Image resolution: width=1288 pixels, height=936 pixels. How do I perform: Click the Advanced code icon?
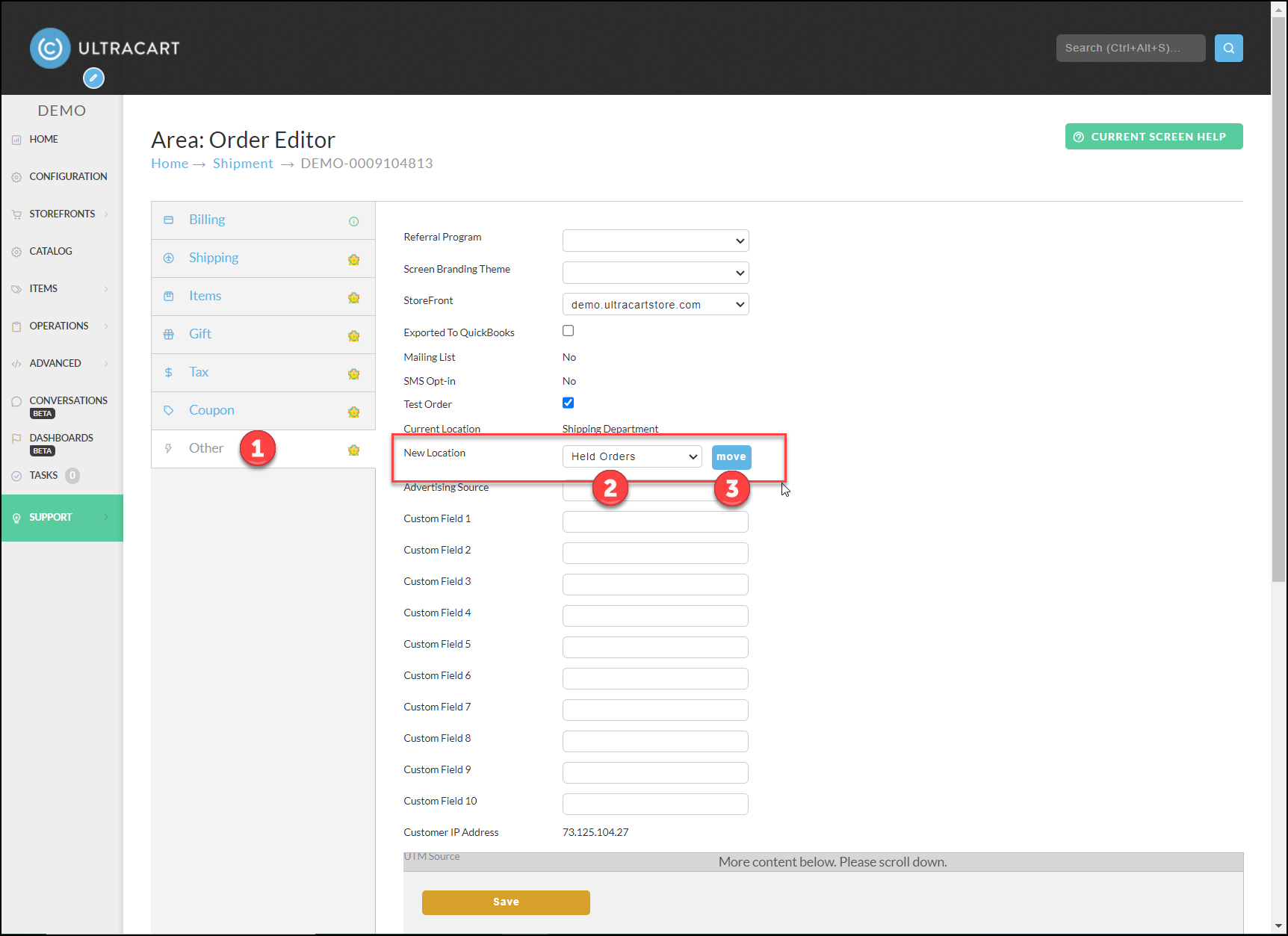click(x=16, y=364)
